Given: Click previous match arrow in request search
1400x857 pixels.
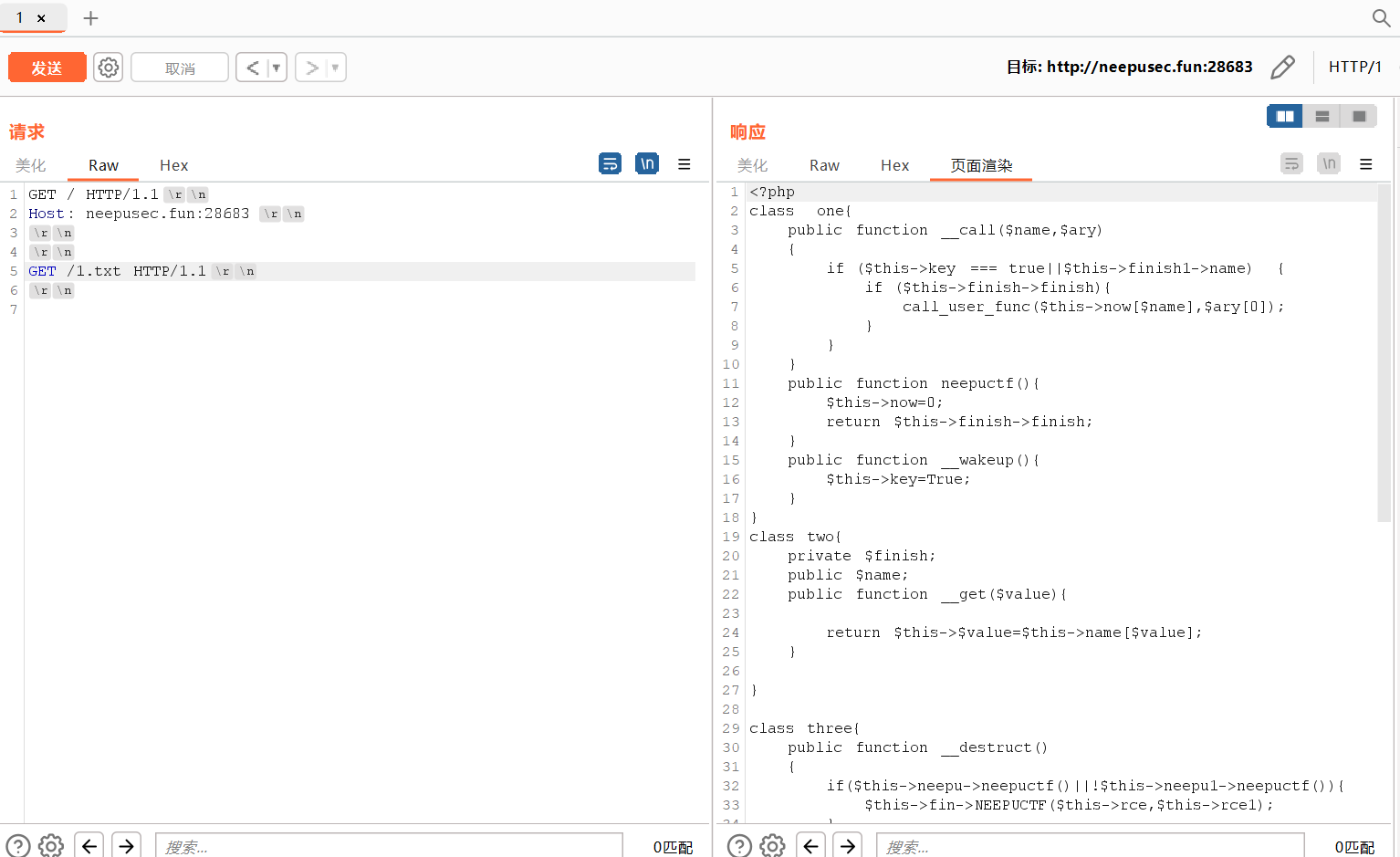Looking at the screenshot, I should [89, 846].
